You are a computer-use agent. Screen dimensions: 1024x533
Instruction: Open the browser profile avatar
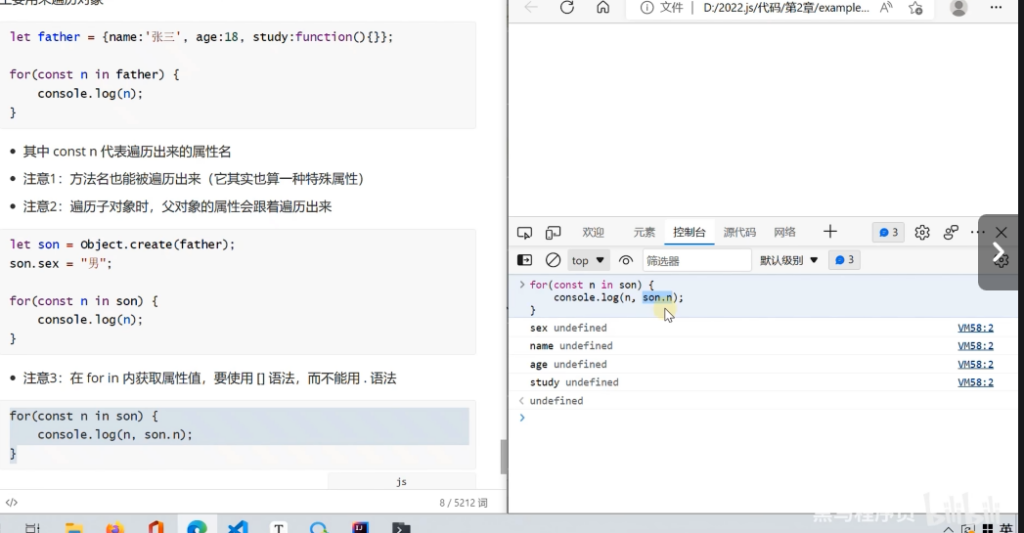959,8
